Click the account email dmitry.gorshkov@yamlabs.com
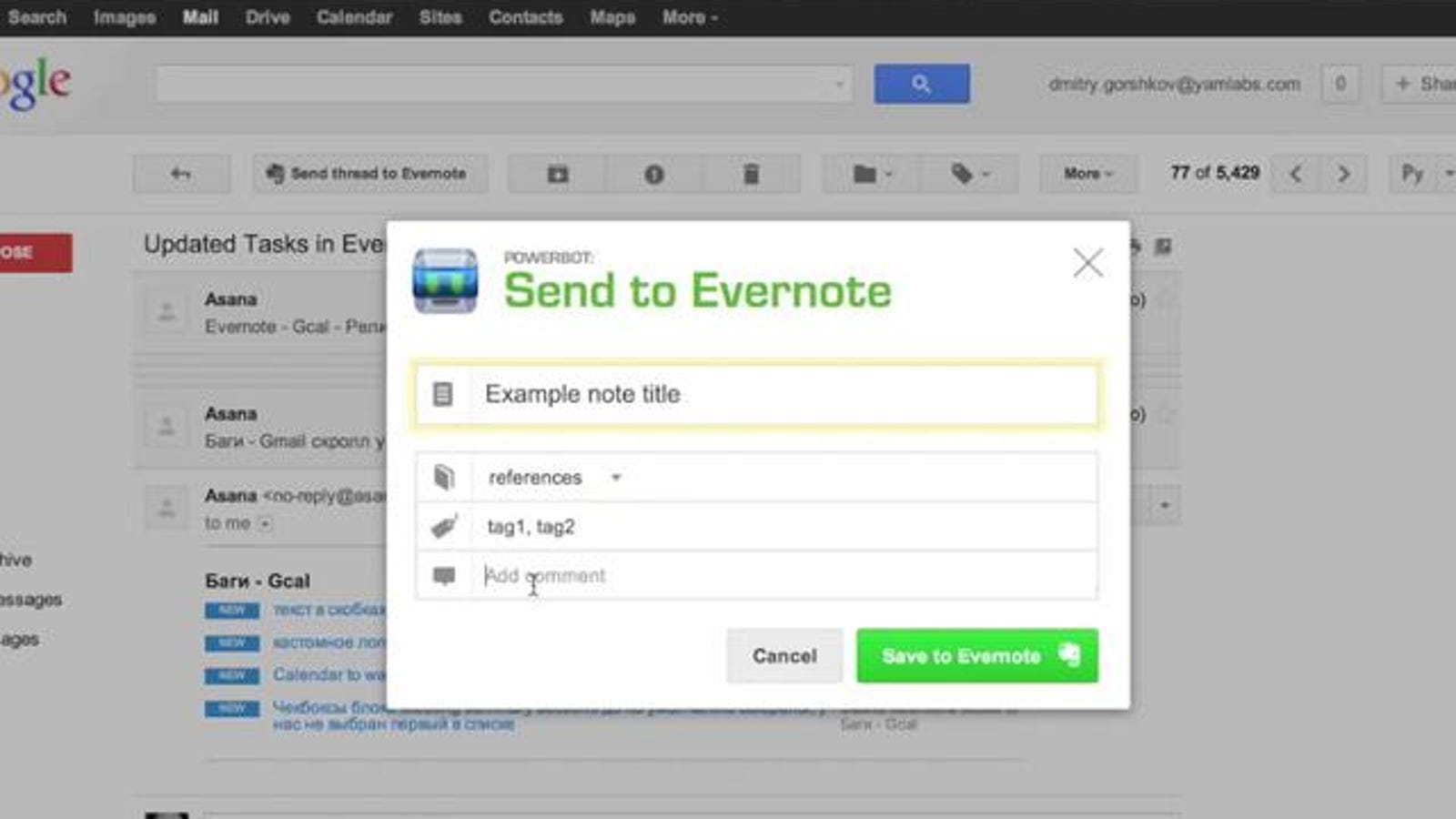1456x819 pixels. pos(1174,84)
